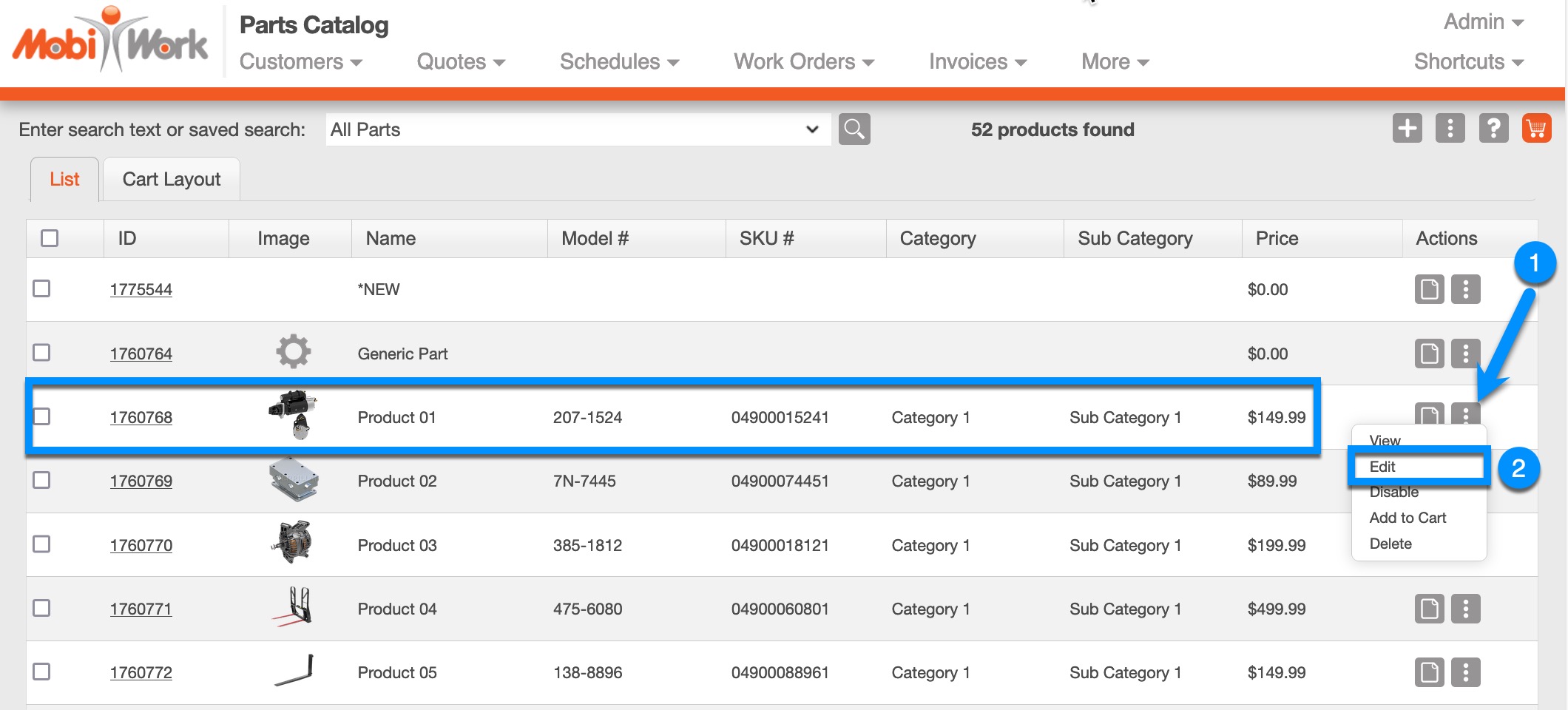
Task: Open part ID 1760770 link
Action: tap(141, 546)
